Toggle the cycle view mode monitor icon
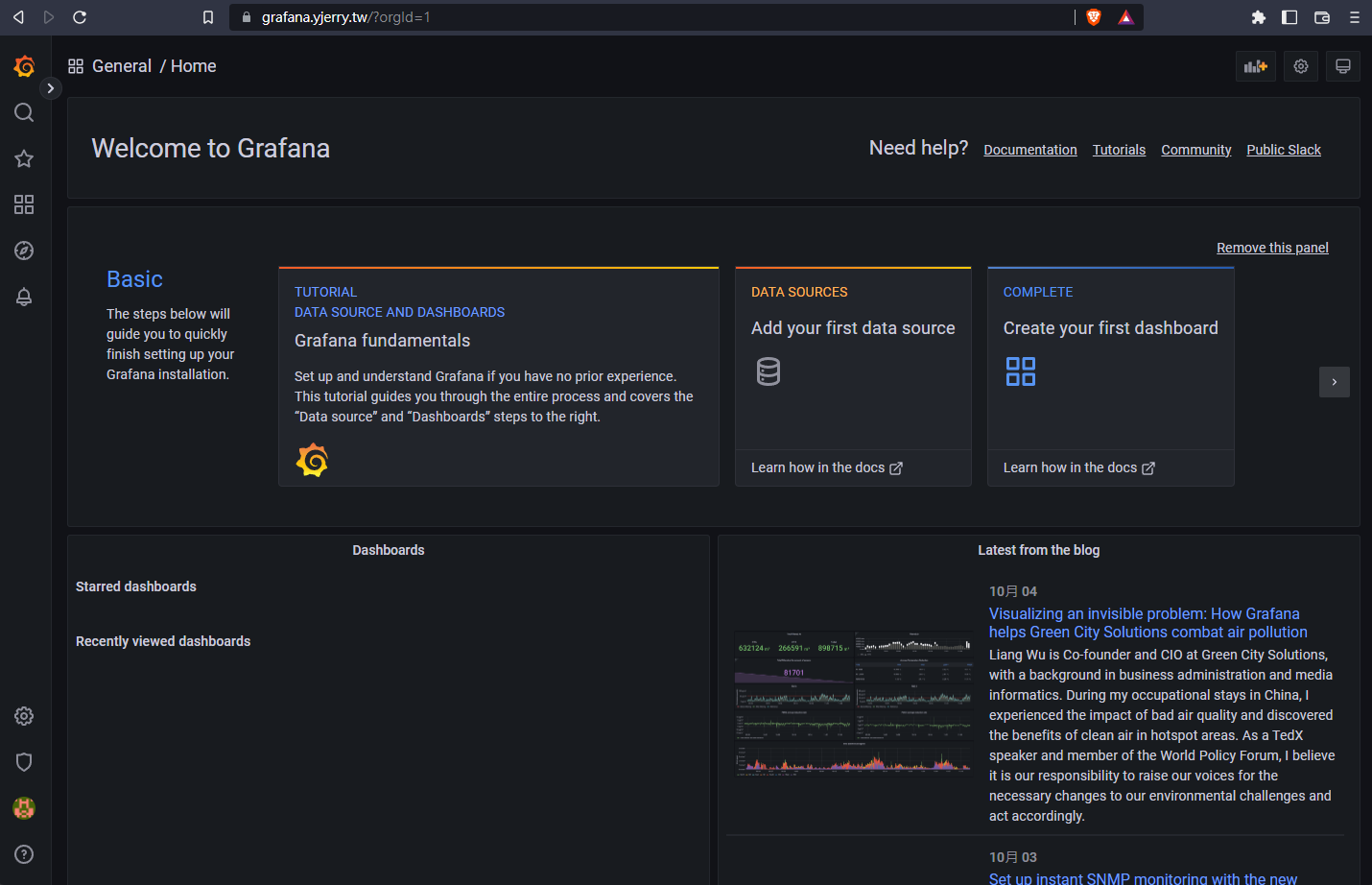The width and height of the screenshot is (1372, 885). click(x=1343, y=66)
